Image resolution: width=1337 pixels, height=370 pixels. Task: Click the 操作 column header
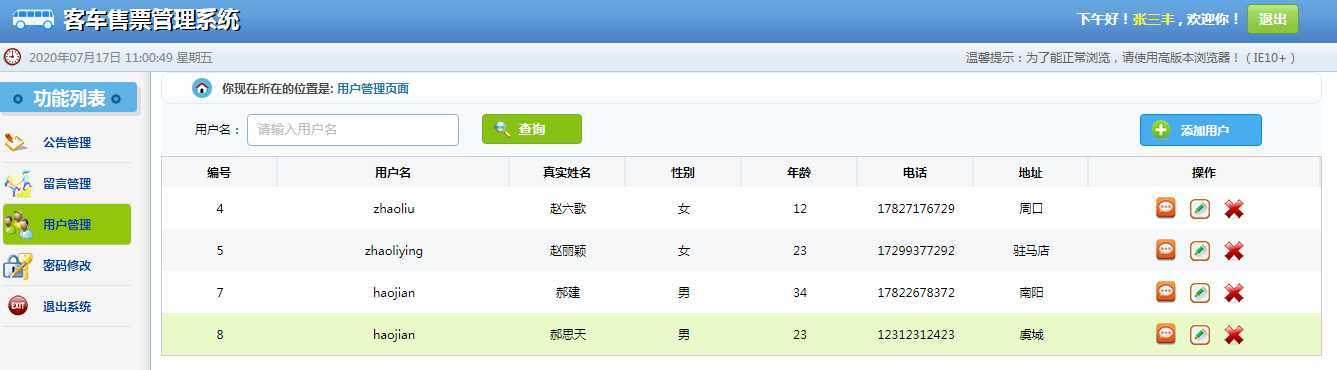pos(1204,172)
